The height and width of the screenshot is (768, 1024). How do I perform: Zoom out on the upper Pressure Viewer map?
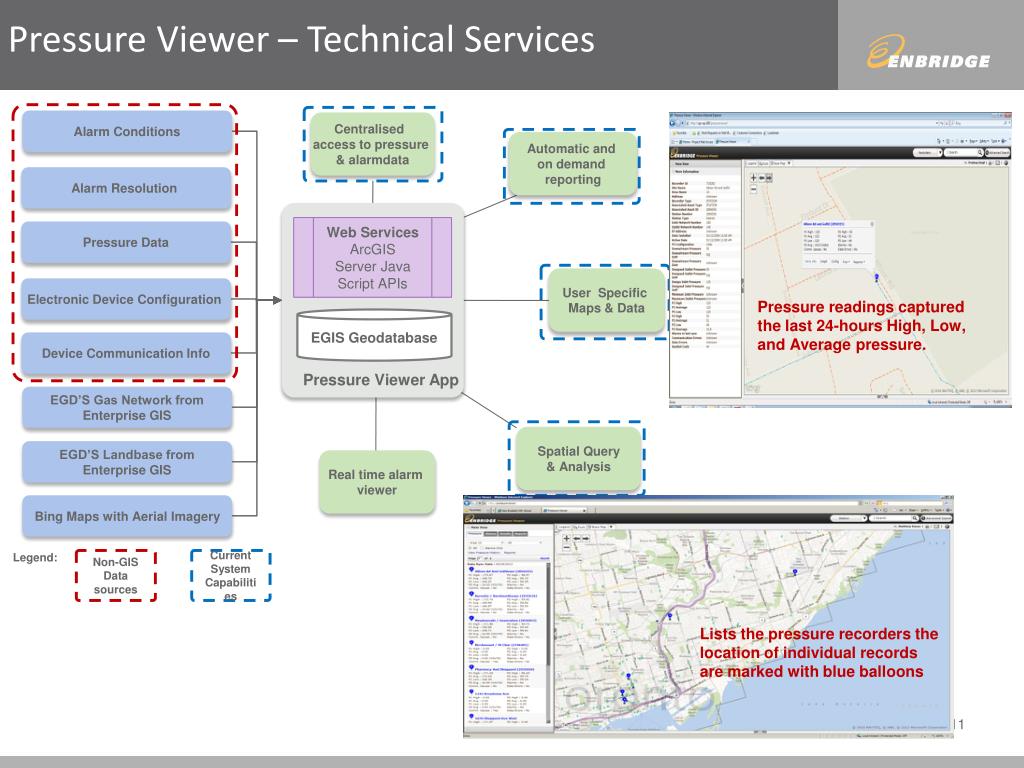(753, 189)
